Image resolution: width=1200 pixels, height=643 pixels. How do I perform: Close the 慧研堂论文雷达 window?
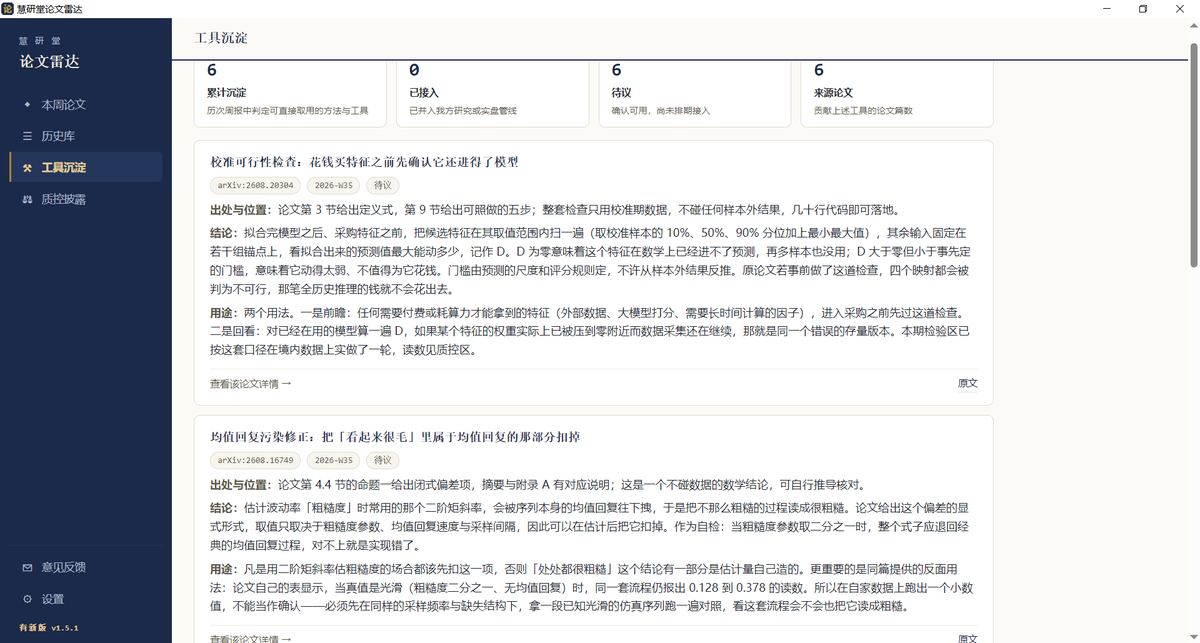(1180, 8)
